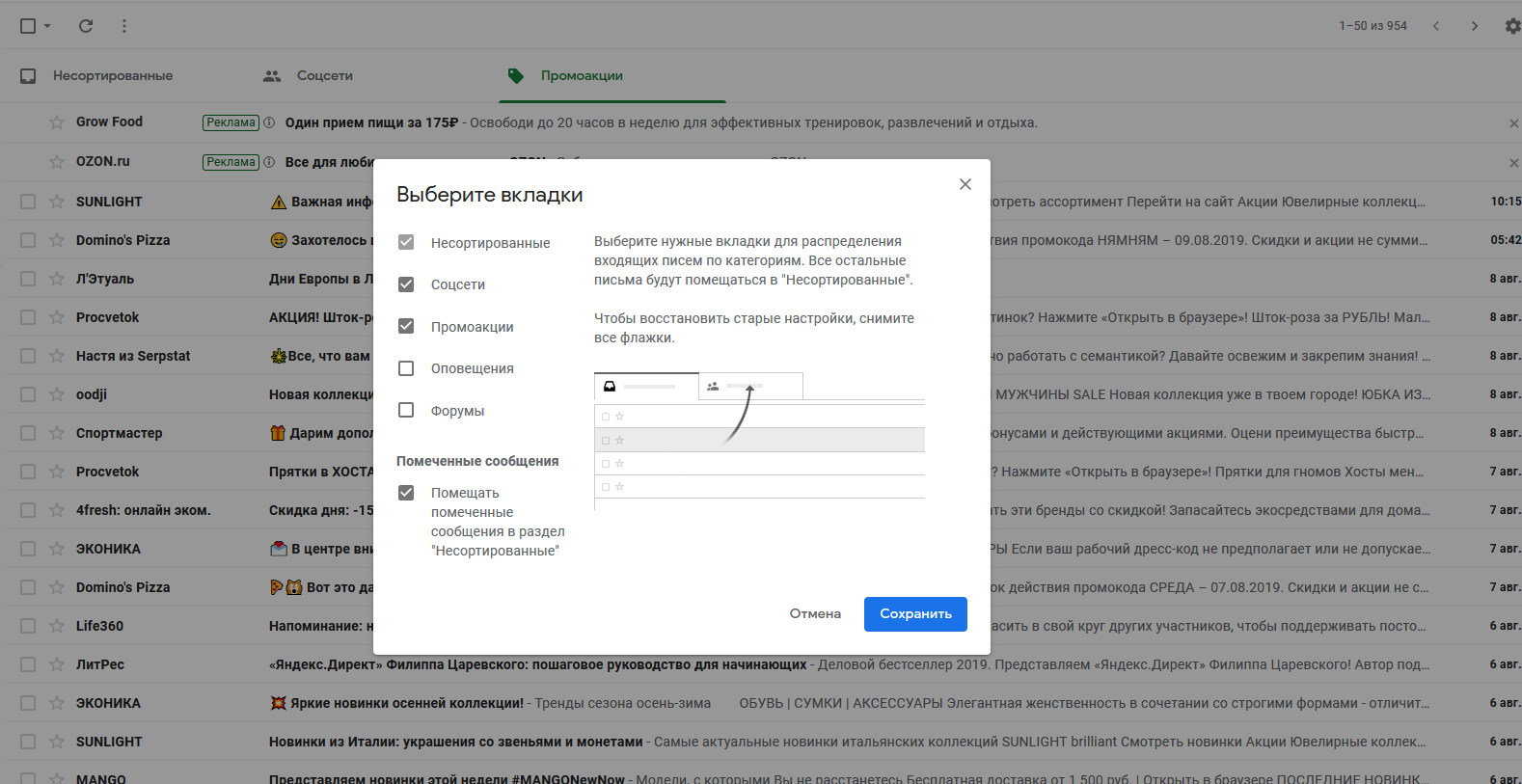Uncheck the 'Промоакции' checkbox
The width and height of the screenshot is (1522, 784).
tap(406, 326)
